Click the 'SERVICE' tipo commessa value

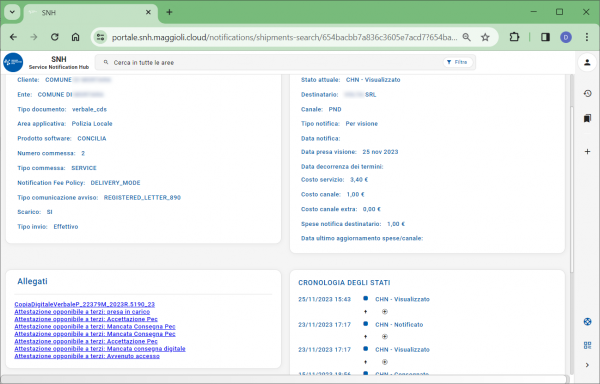pyautogui.click(x=84, y=168)
